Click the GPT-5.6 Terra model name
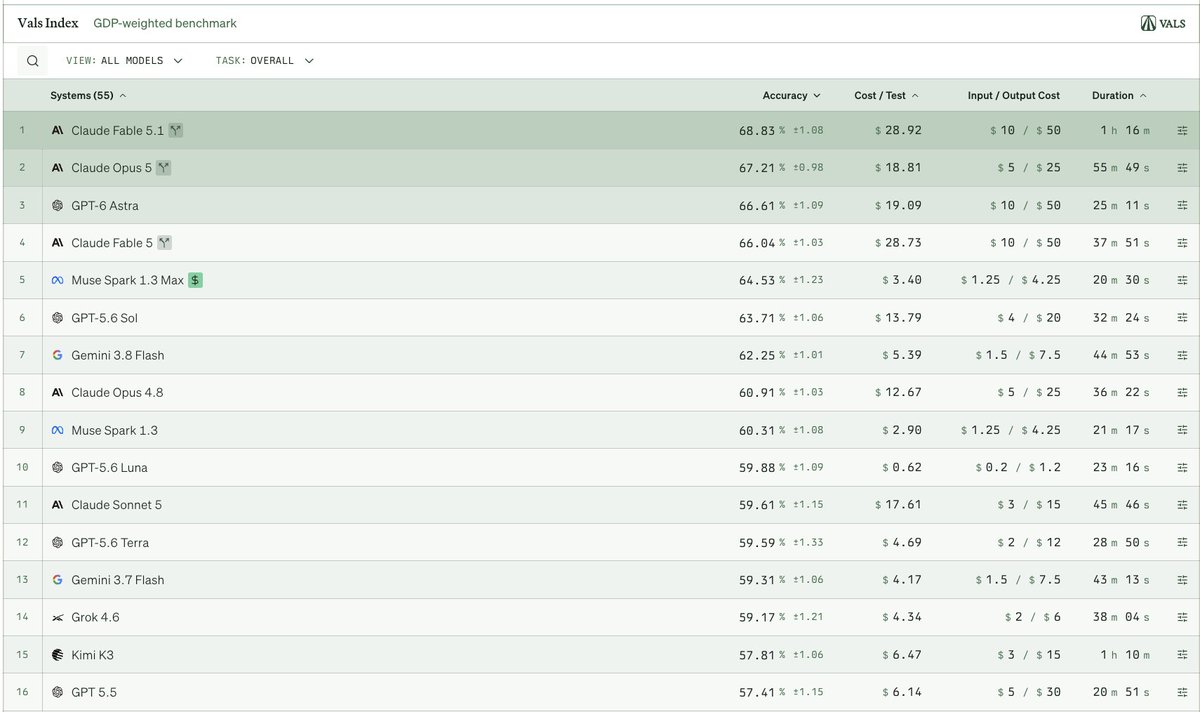 point(110,543)
